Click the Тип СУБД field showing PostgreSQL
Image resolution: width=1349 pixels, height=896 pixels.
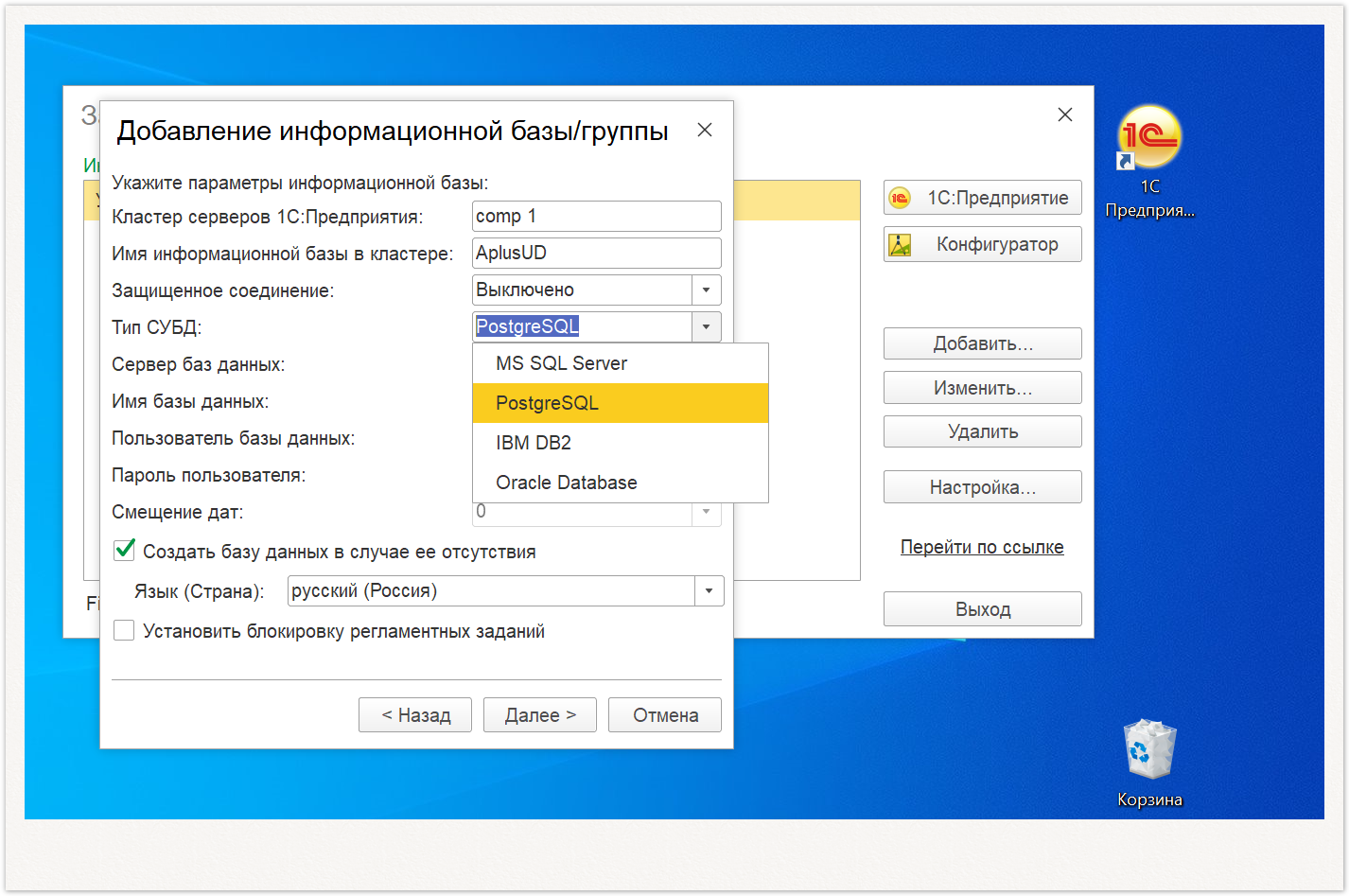tap(583, 326)
